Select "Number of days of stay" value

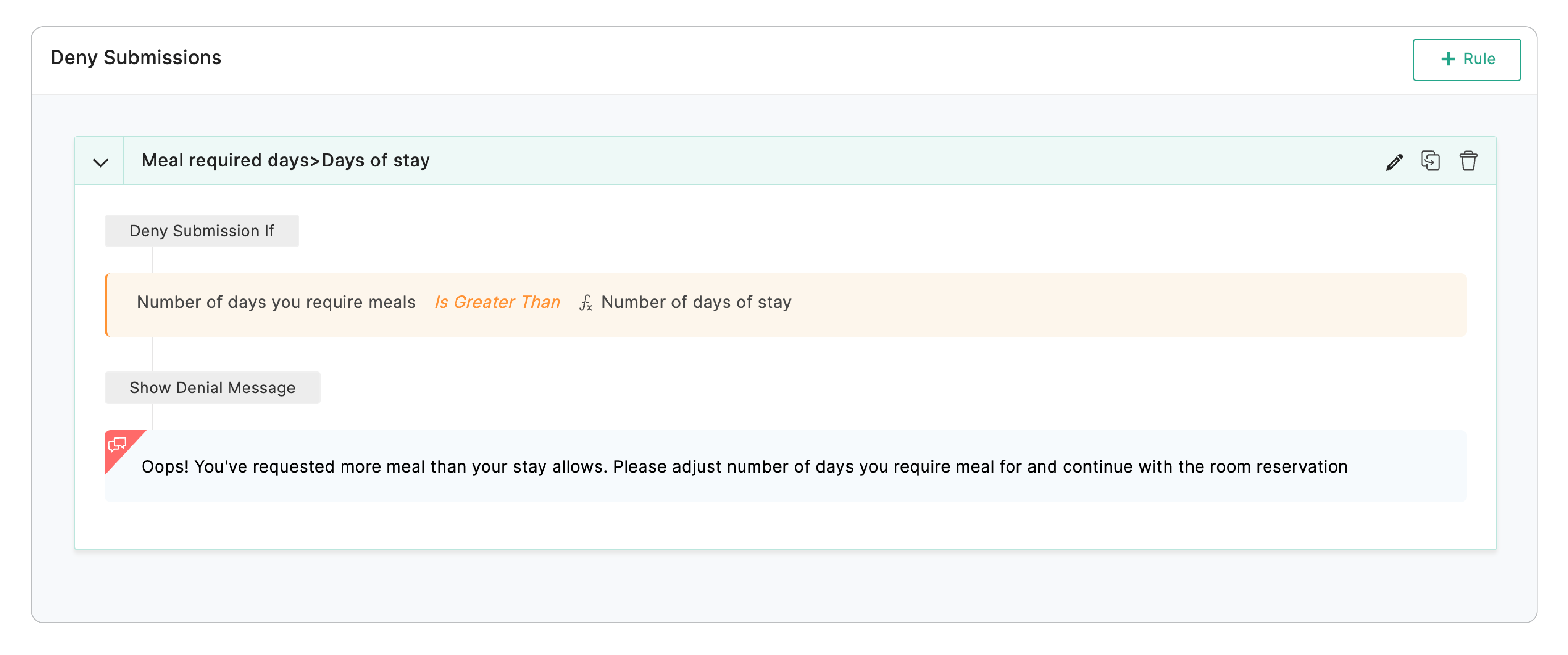click(x=696, y=302)
